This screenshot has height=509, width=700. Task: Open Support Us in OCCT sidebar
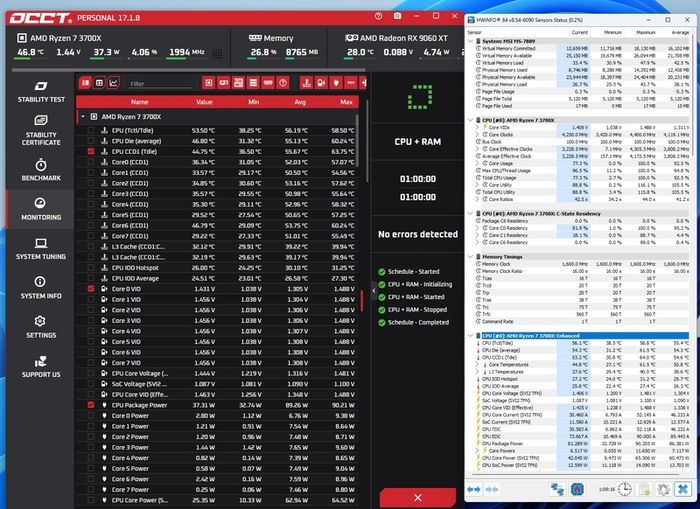[x=41, y=367]
